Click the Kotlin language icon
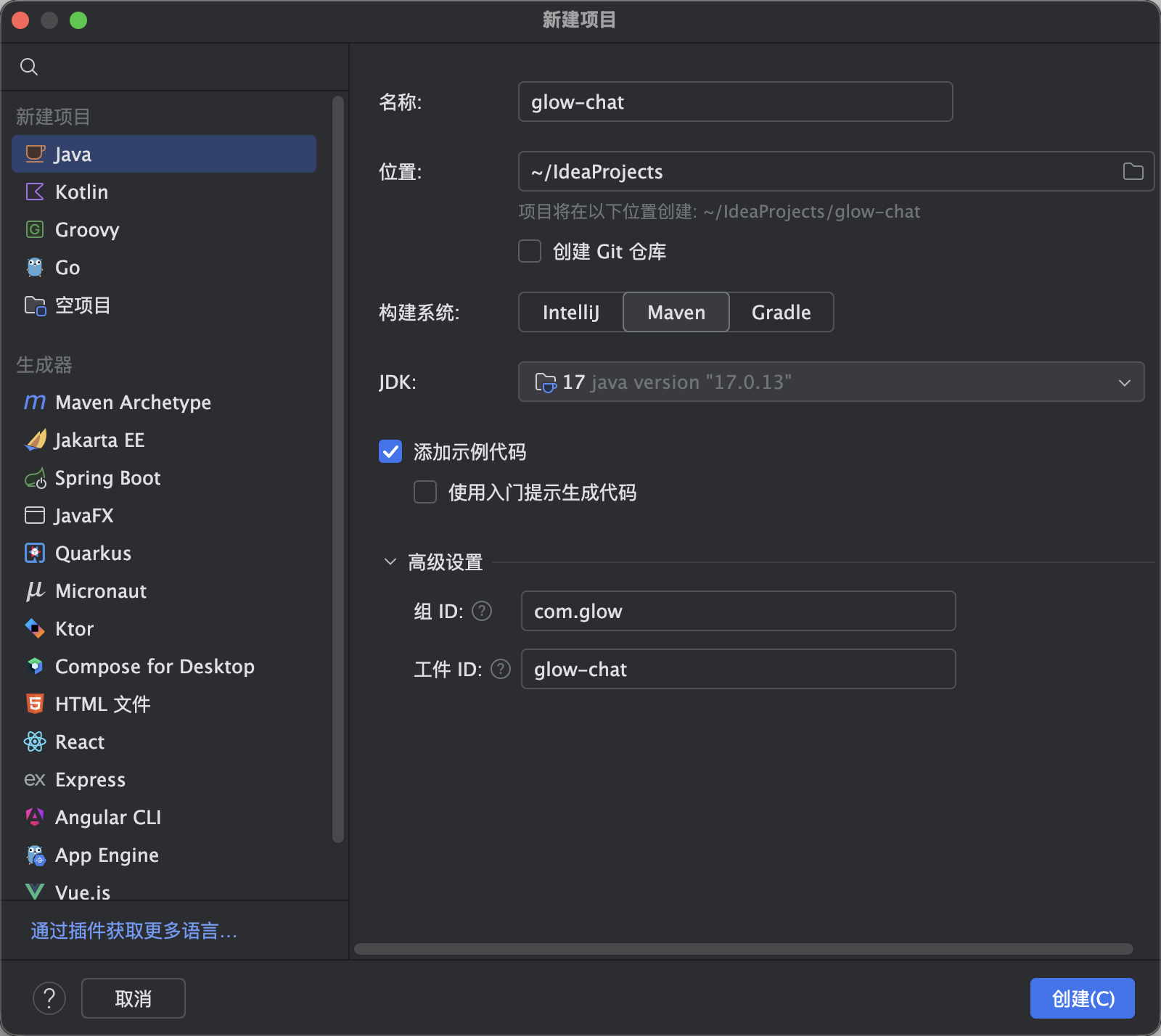Viewport: 1161px width, 1036px height. 35,192
